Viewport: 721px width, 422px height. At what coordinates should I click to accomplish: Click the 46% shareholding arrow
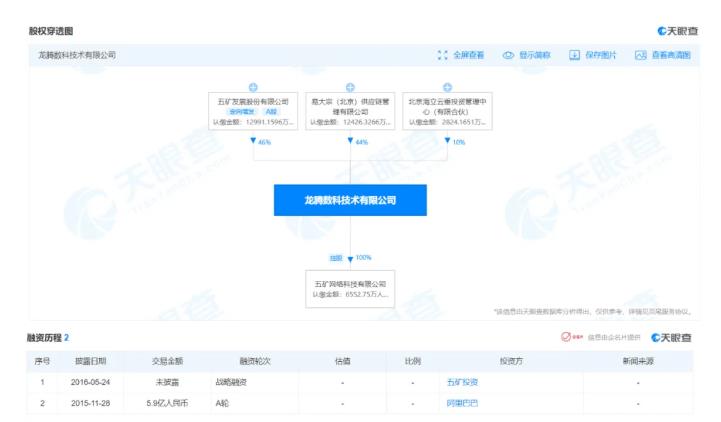click(x=255, y=143)
